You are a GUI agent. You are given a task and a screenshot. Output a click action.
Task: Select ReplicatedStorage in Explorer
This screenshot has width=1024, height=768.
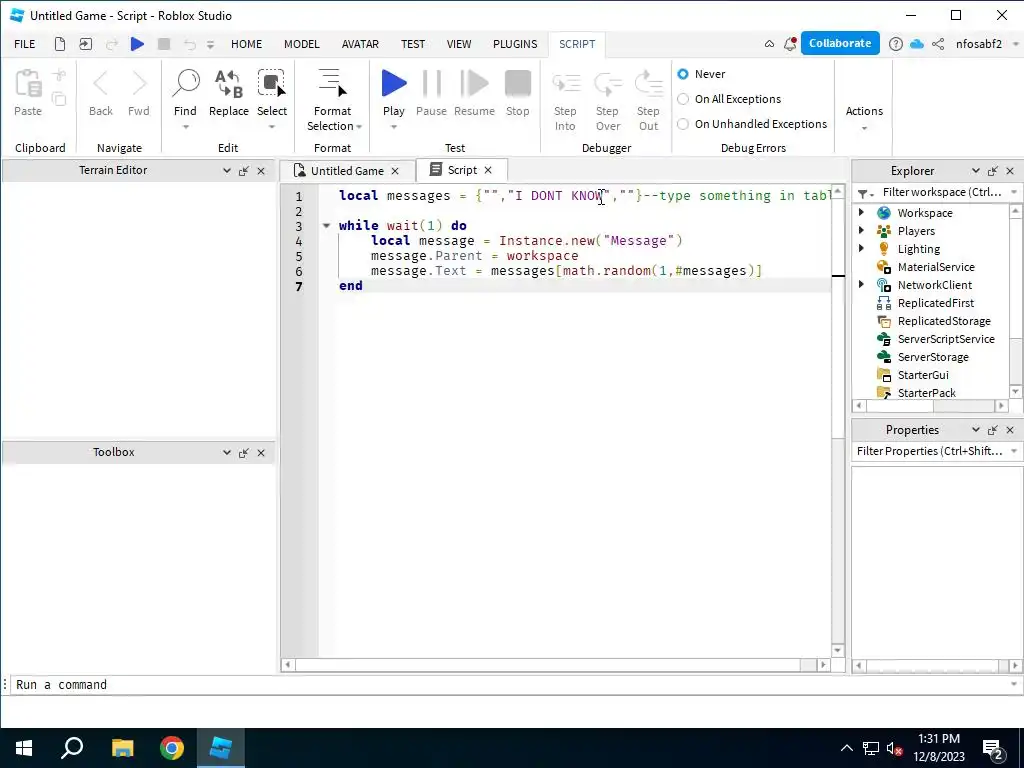tap(944, 321)
